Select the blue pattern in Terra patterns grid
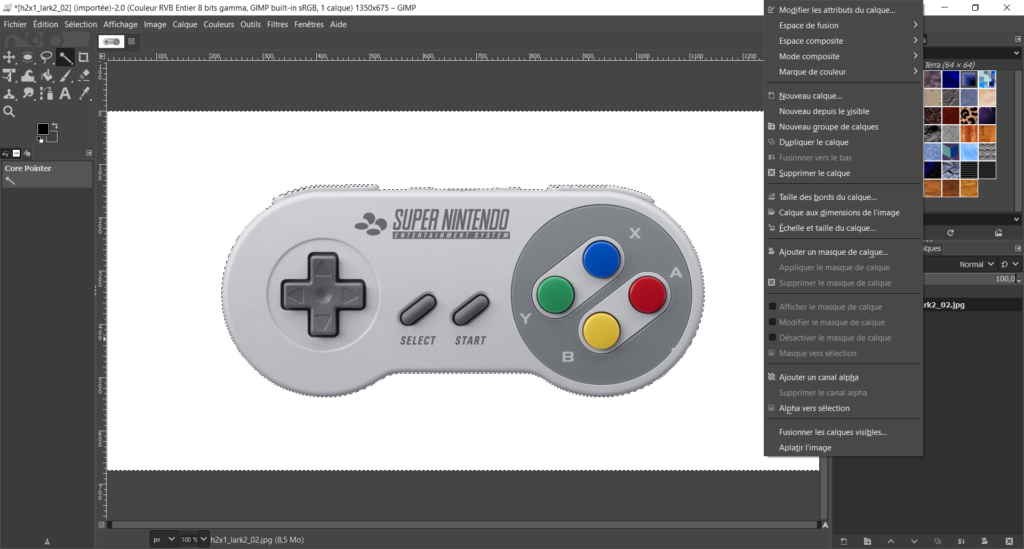1024x549 pixels. pyautogui.click(x=951, y=80)
